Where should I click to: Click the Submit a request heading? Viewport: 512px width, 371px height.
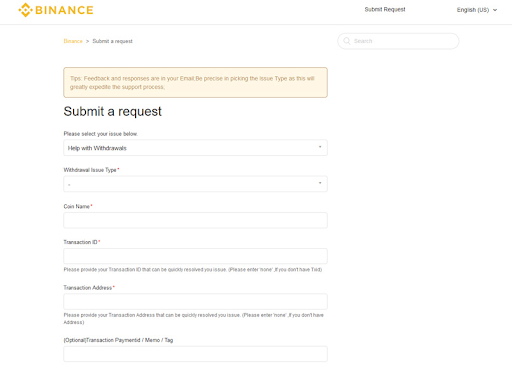coord(112,111)
